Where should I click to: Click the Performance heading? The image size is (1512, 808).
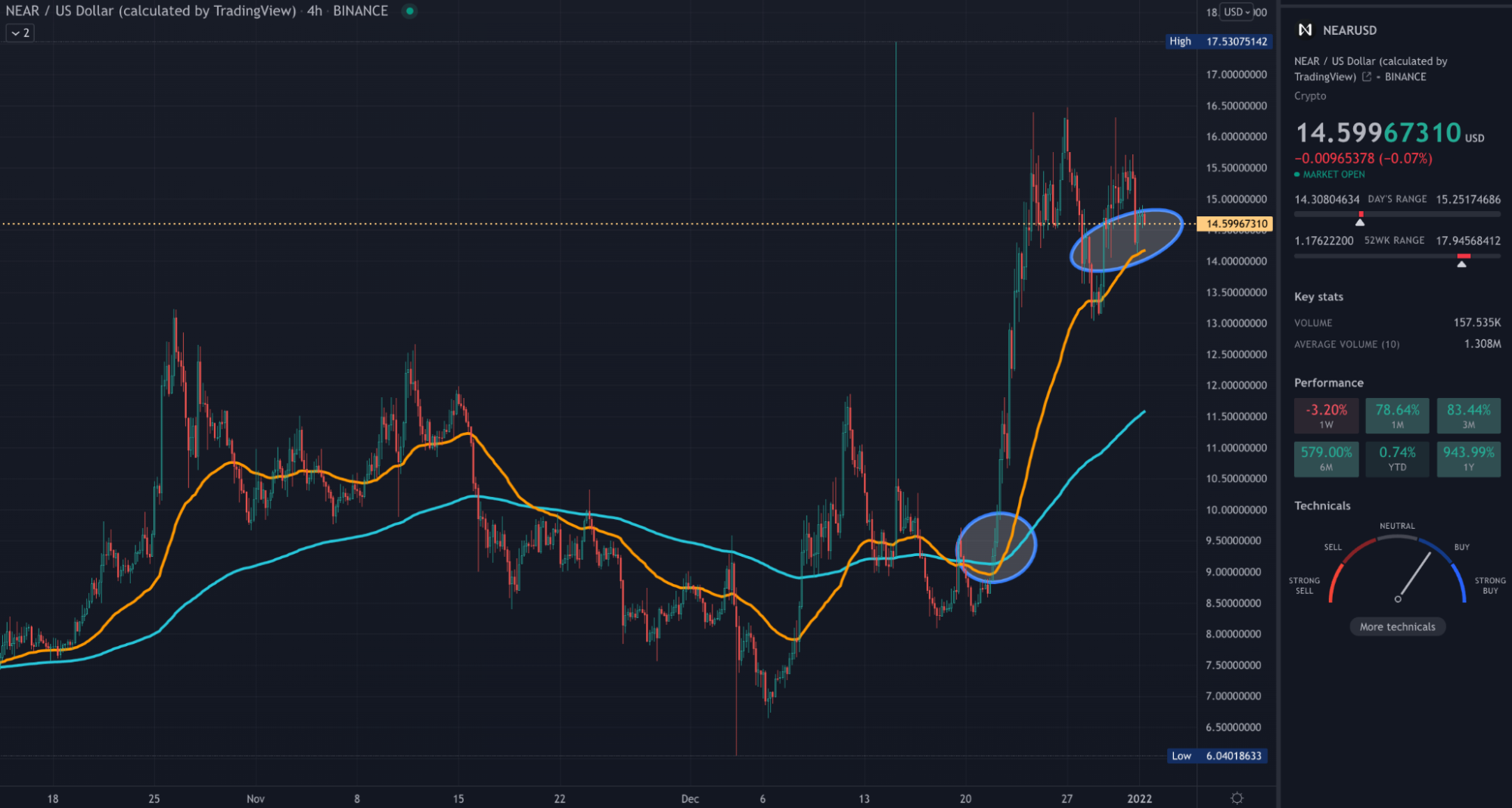point(1328,383)
